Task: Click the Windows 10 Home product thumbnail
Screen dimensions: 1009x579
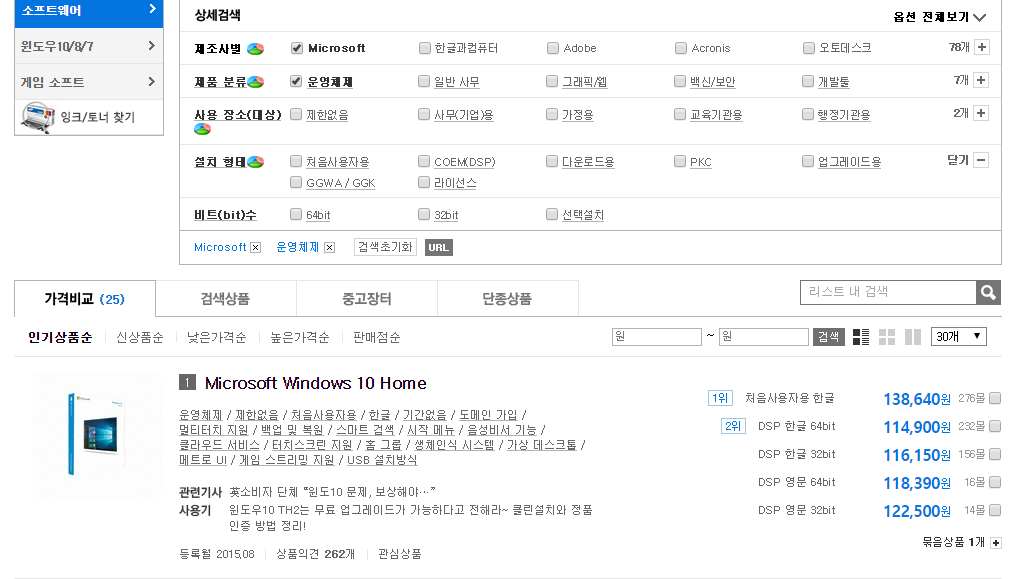Action: click(x=97, y=436)
